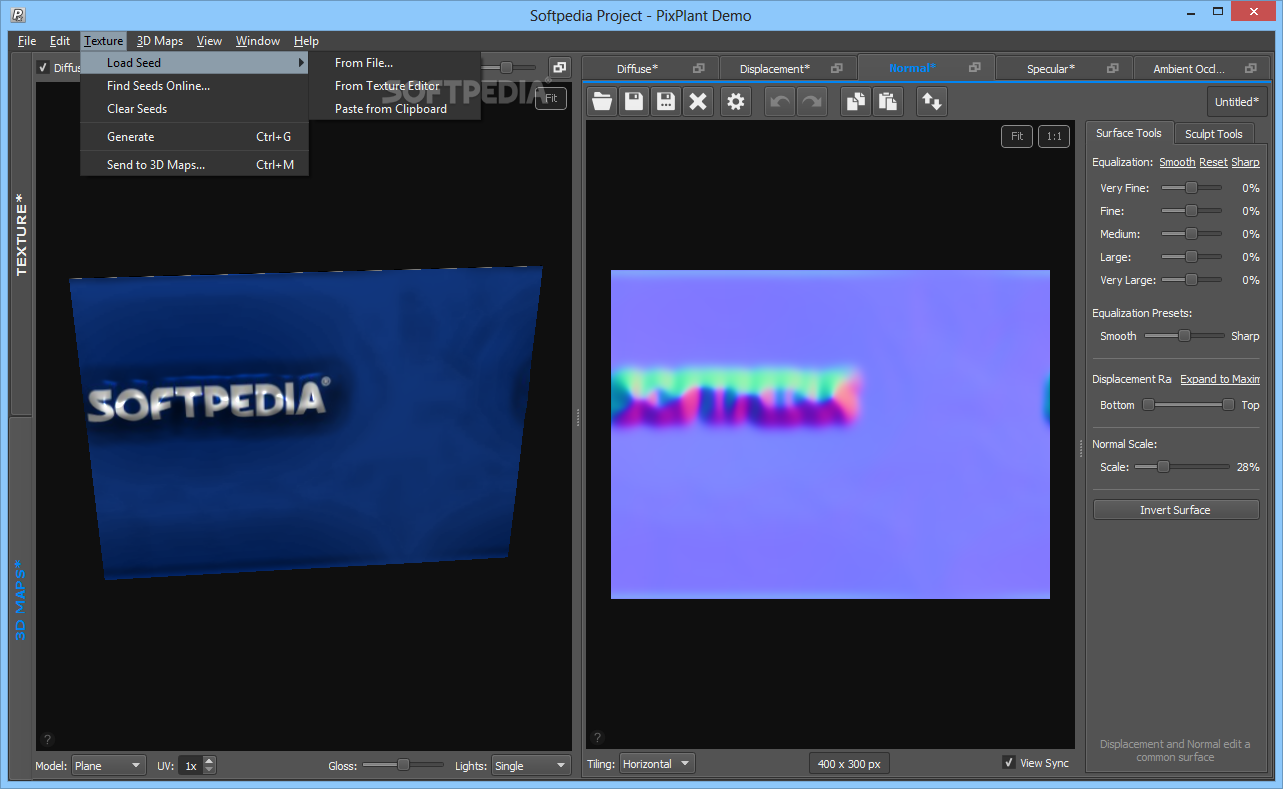Click the Normal Scale slider
1283x789 pixels.
coord(1181,467)
